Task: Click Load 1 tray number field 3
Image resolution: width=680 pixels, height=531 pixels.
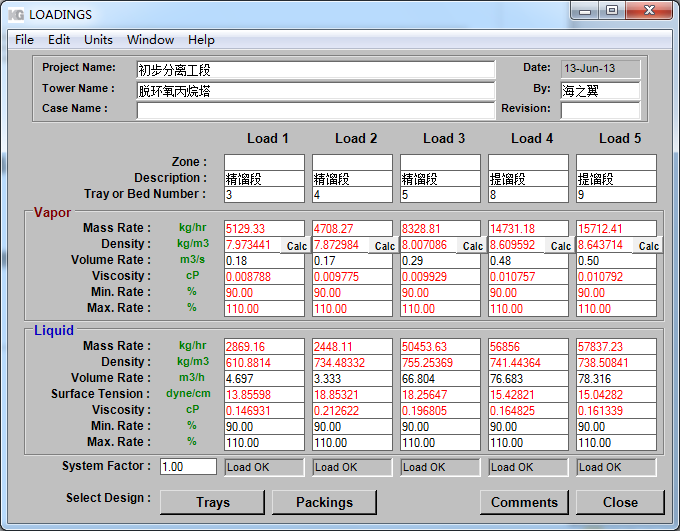Action: pos(265,195)
